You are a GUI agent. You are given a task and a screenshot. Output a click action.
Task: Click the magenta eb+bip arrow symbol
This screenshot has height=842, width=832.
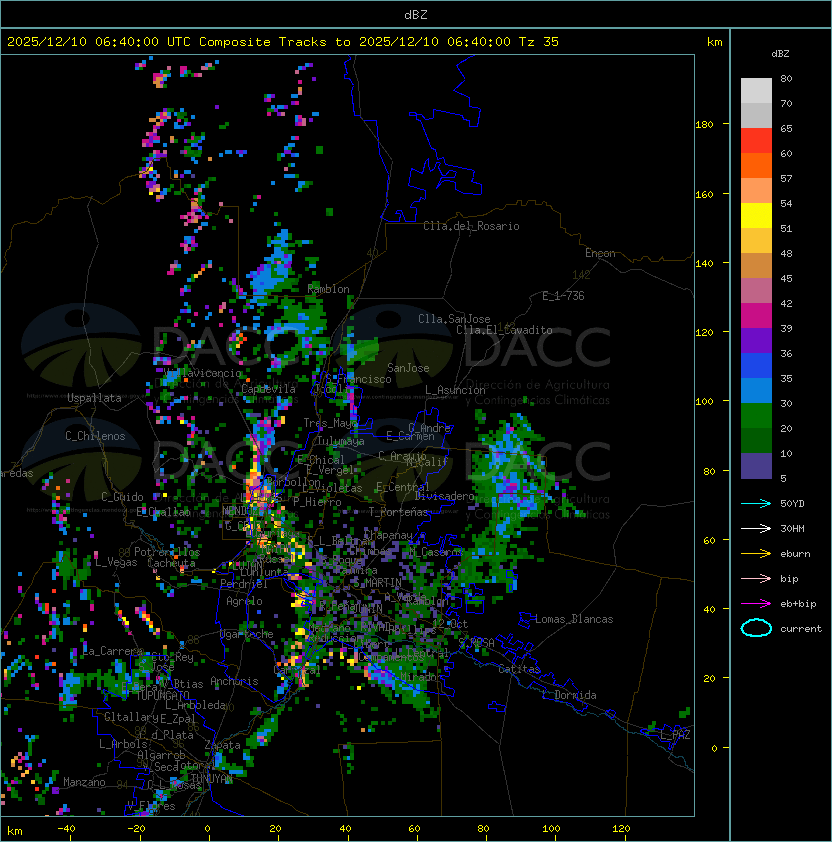point(756,604)
